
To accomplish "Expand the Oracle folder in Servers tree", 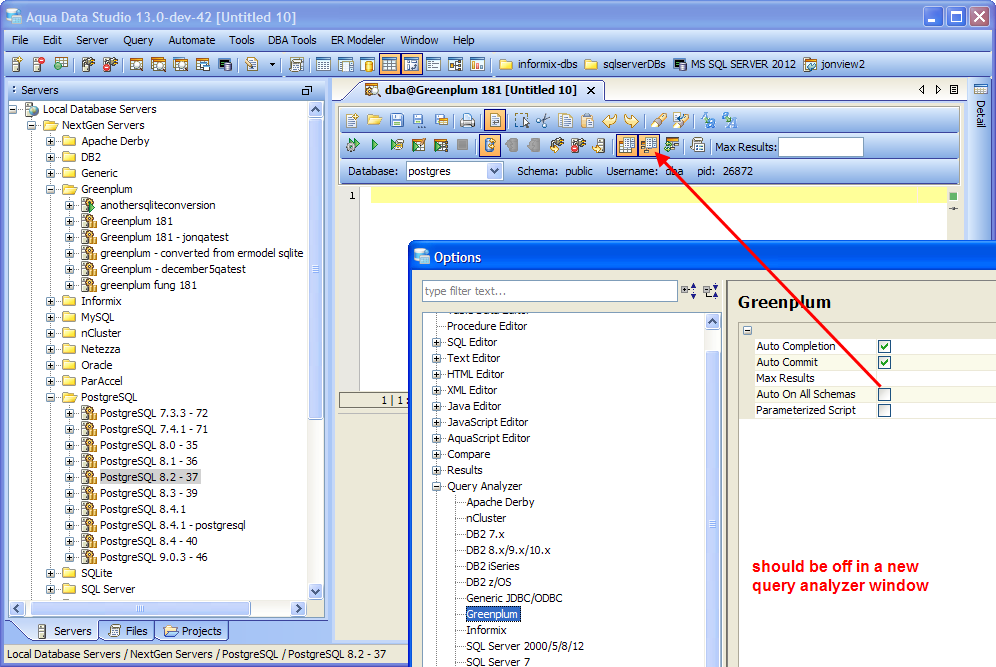I will tap(51, 365).
